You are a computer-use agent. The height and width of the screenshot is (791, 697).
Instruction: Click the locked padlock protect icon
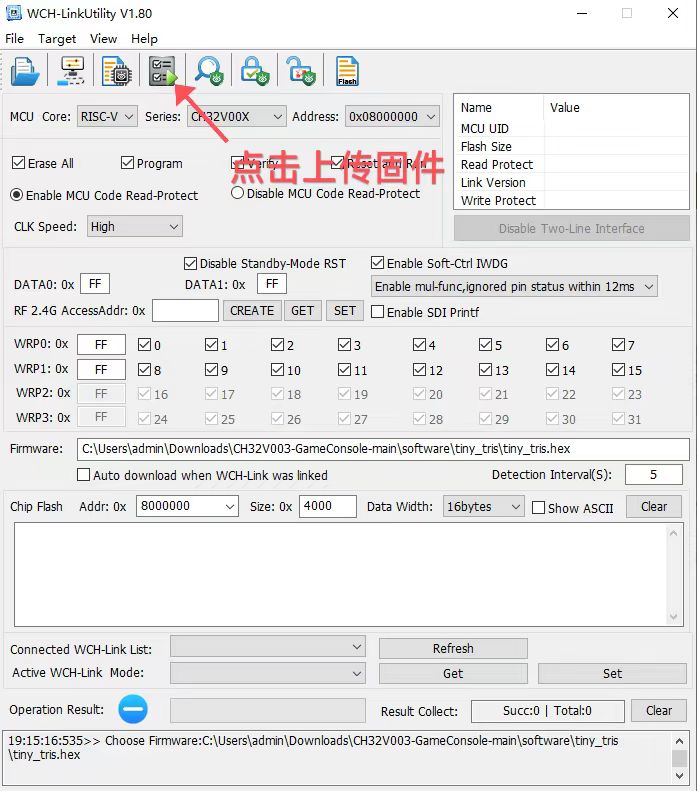(254, 71)
